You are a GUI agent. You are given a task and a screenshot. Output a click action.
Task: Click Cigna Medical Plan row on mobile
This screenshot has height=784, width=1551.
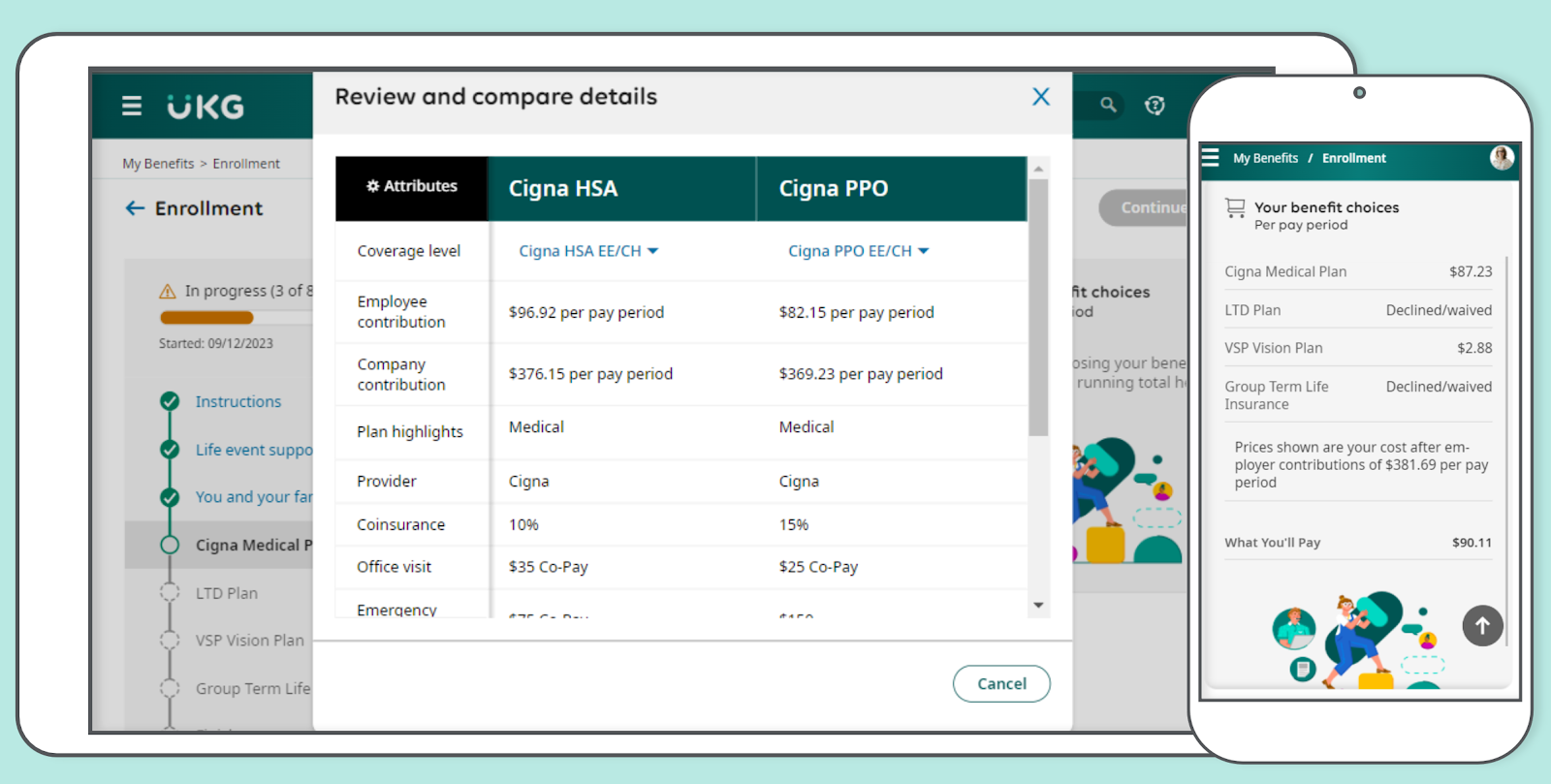tap(1358, 271)
